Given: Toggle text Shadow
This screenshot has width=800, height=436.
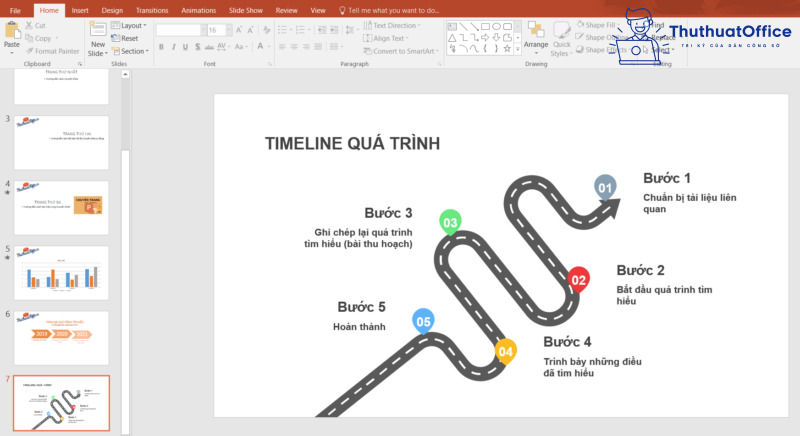Looking at the screenshot, I should pyautogui.click(x=197, y=47).
